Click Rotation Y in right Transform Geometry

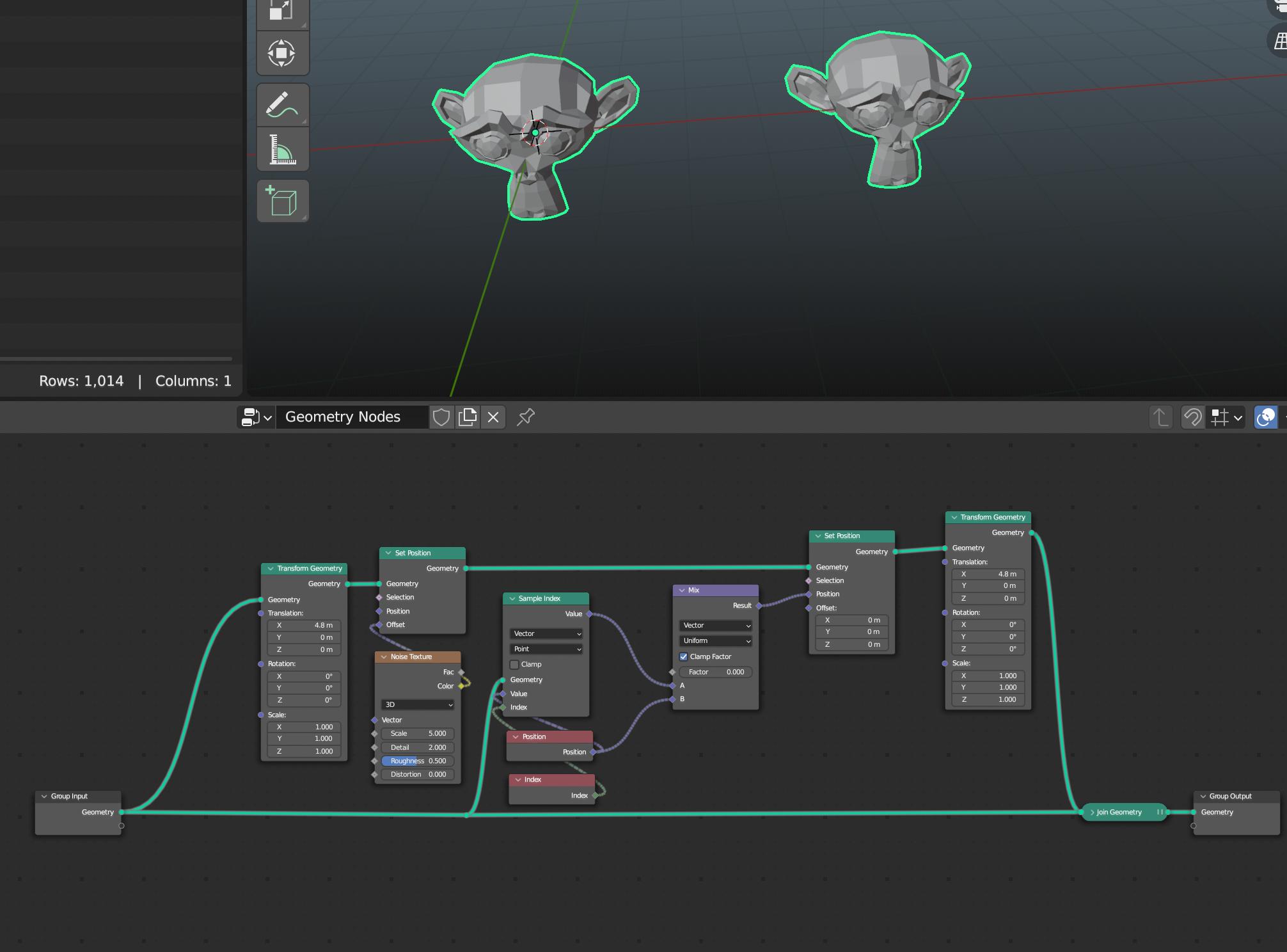988,637
